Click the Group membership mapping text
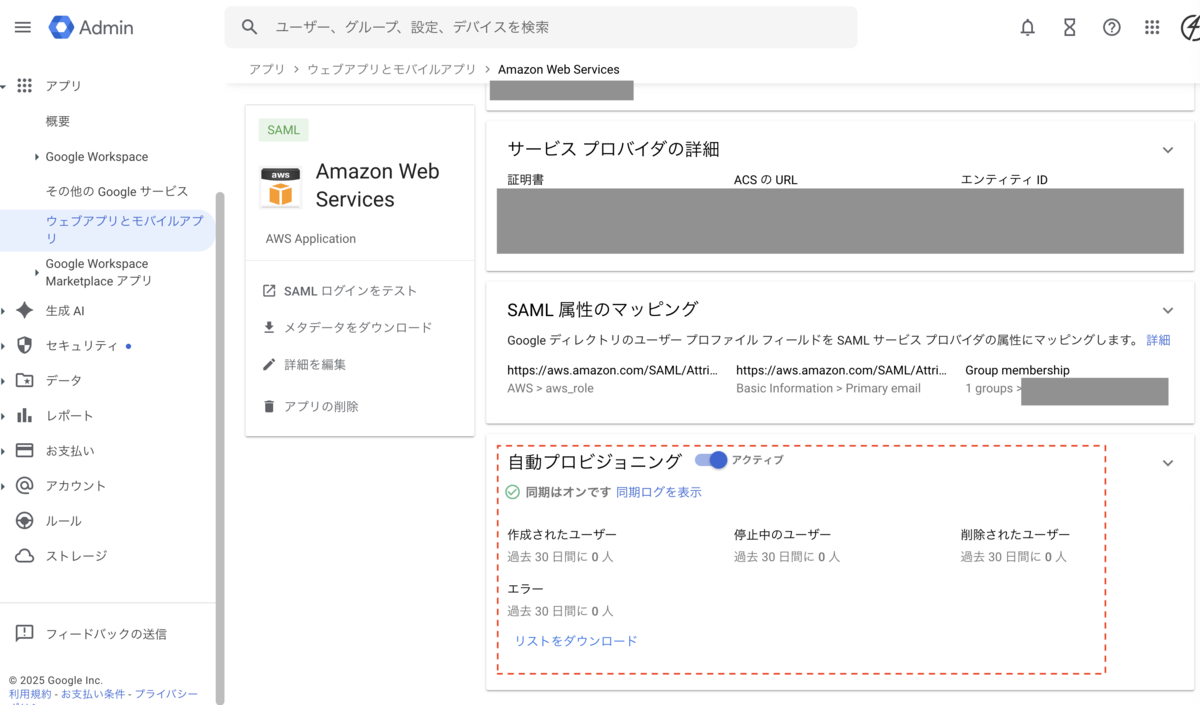This screenshot has width=1200, height=705. click(x=1017, y=370)
